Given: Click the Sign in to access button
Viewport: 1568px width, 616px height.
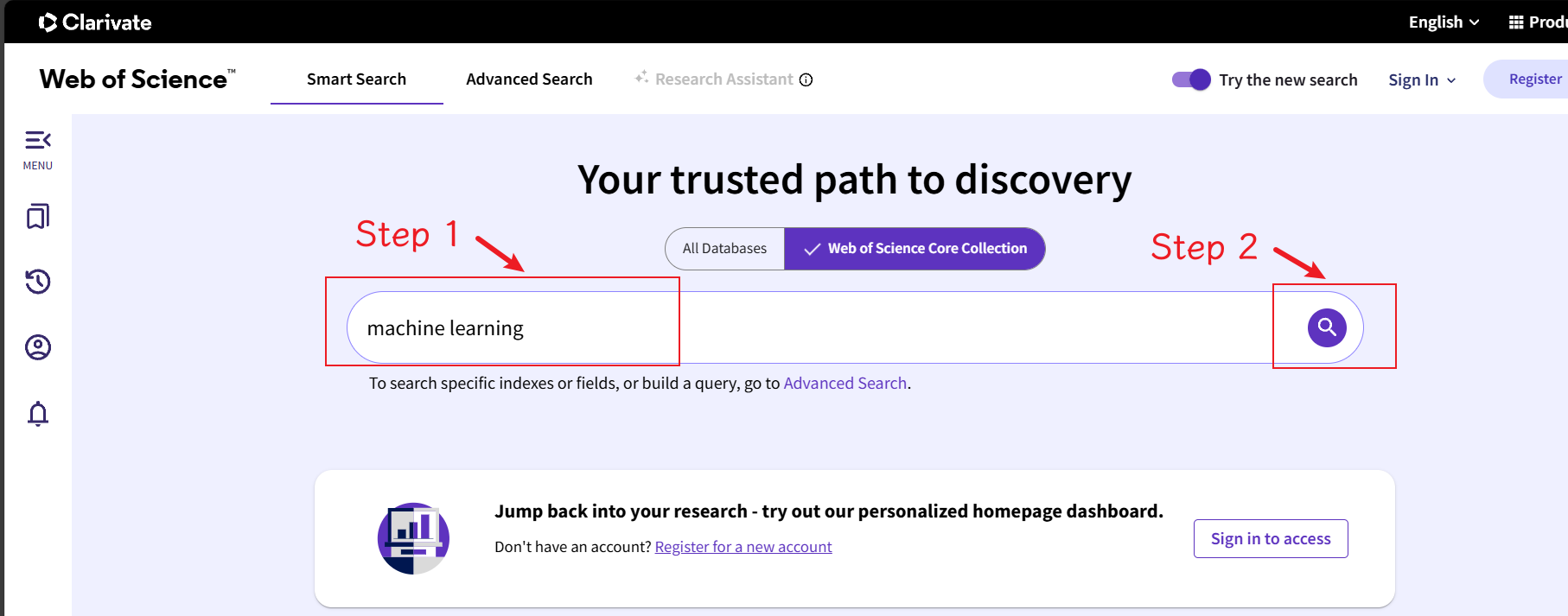Looking at the screenshot, I should coord(1270,538).
